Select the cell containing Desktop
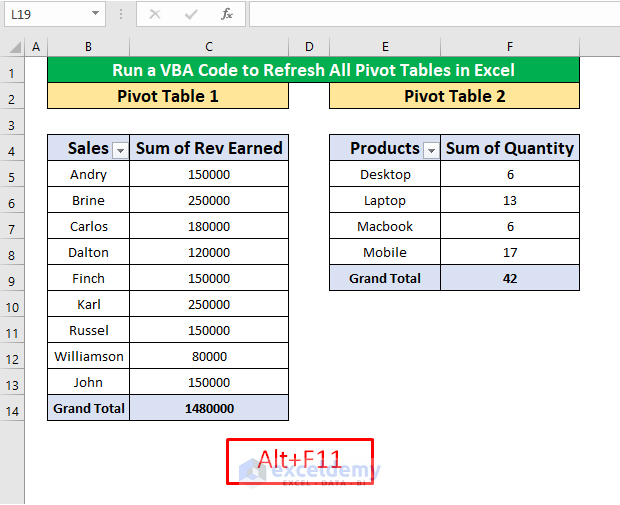 point(385,174)
